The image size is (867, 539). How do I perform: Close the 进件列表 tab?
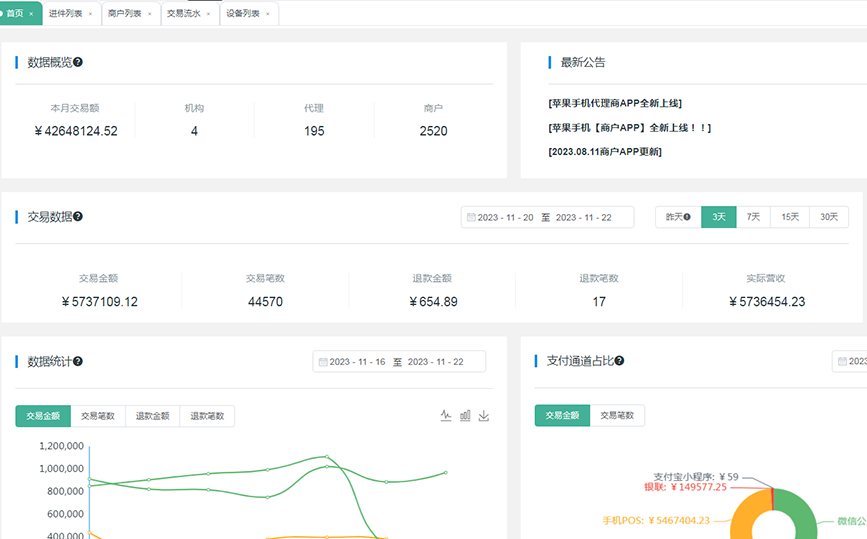91,14
